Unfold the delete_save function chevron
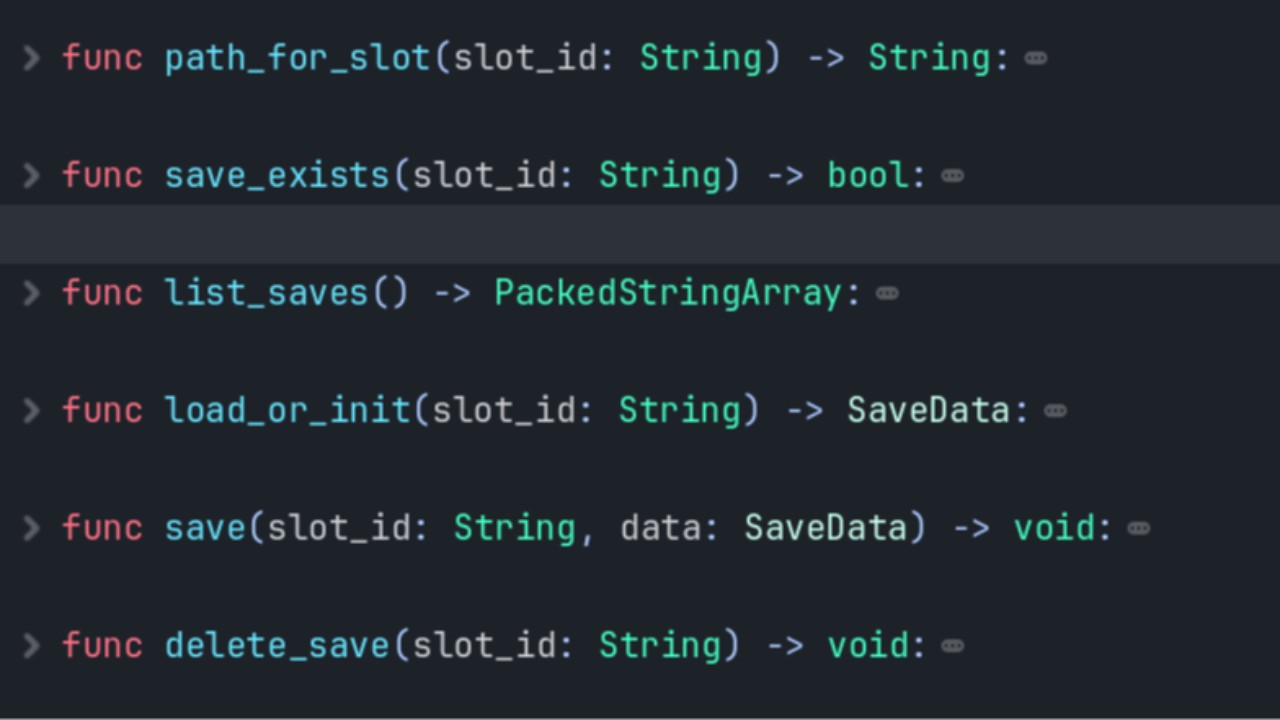 click(x=31, y=646)
